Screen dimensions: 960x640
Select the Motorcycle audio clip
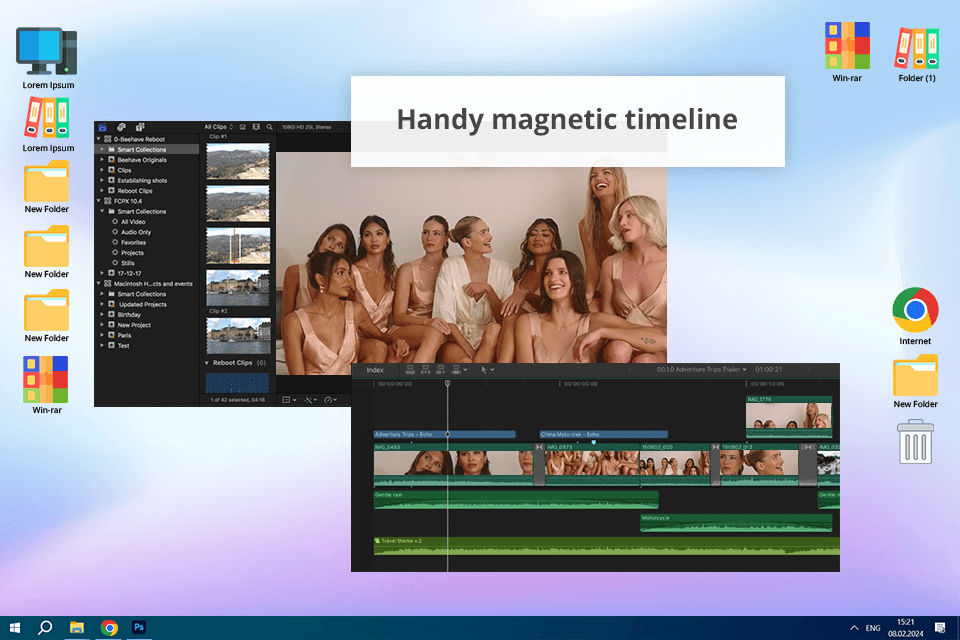[x=736, y=522]
